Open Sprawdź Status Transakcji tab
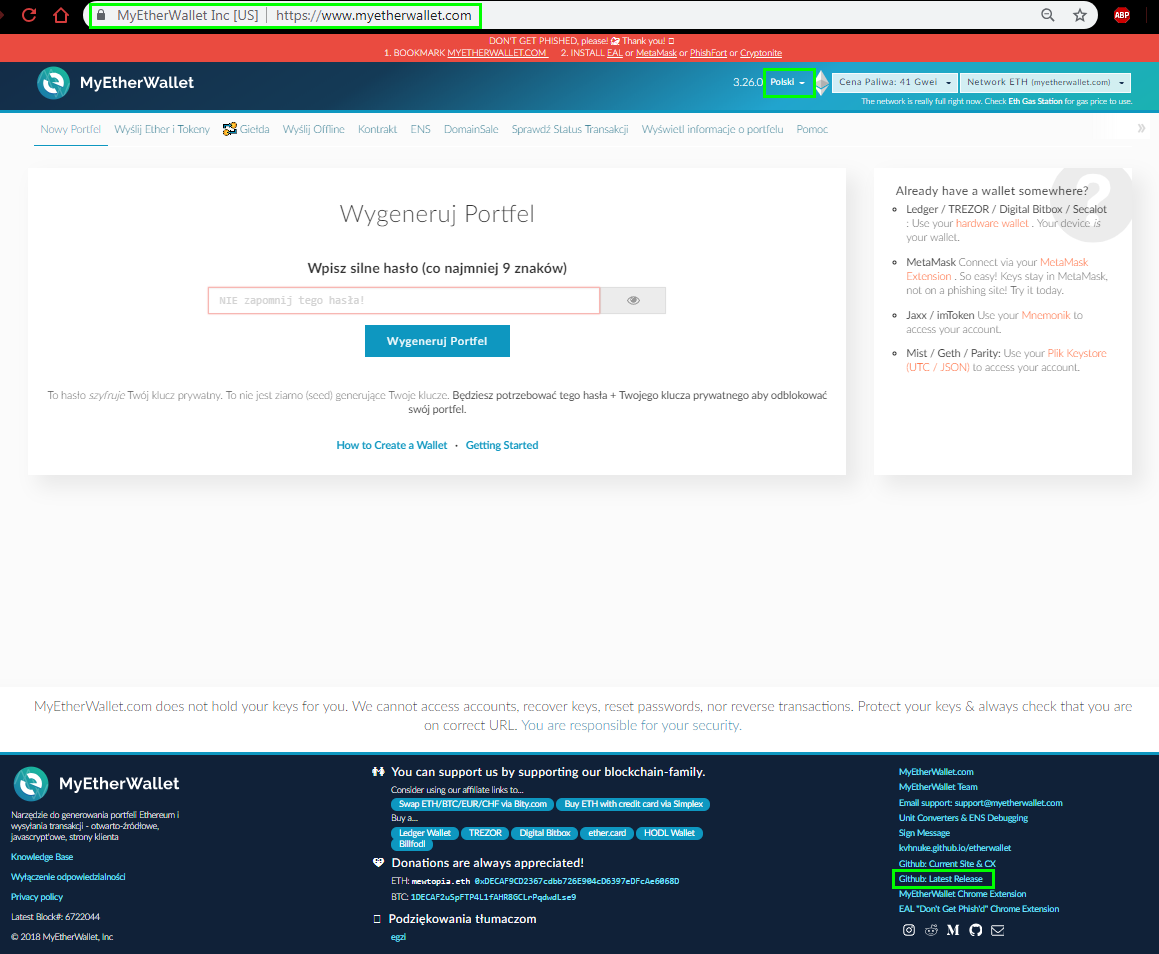Screen dimensions: 1159x954 click(570, 129)
